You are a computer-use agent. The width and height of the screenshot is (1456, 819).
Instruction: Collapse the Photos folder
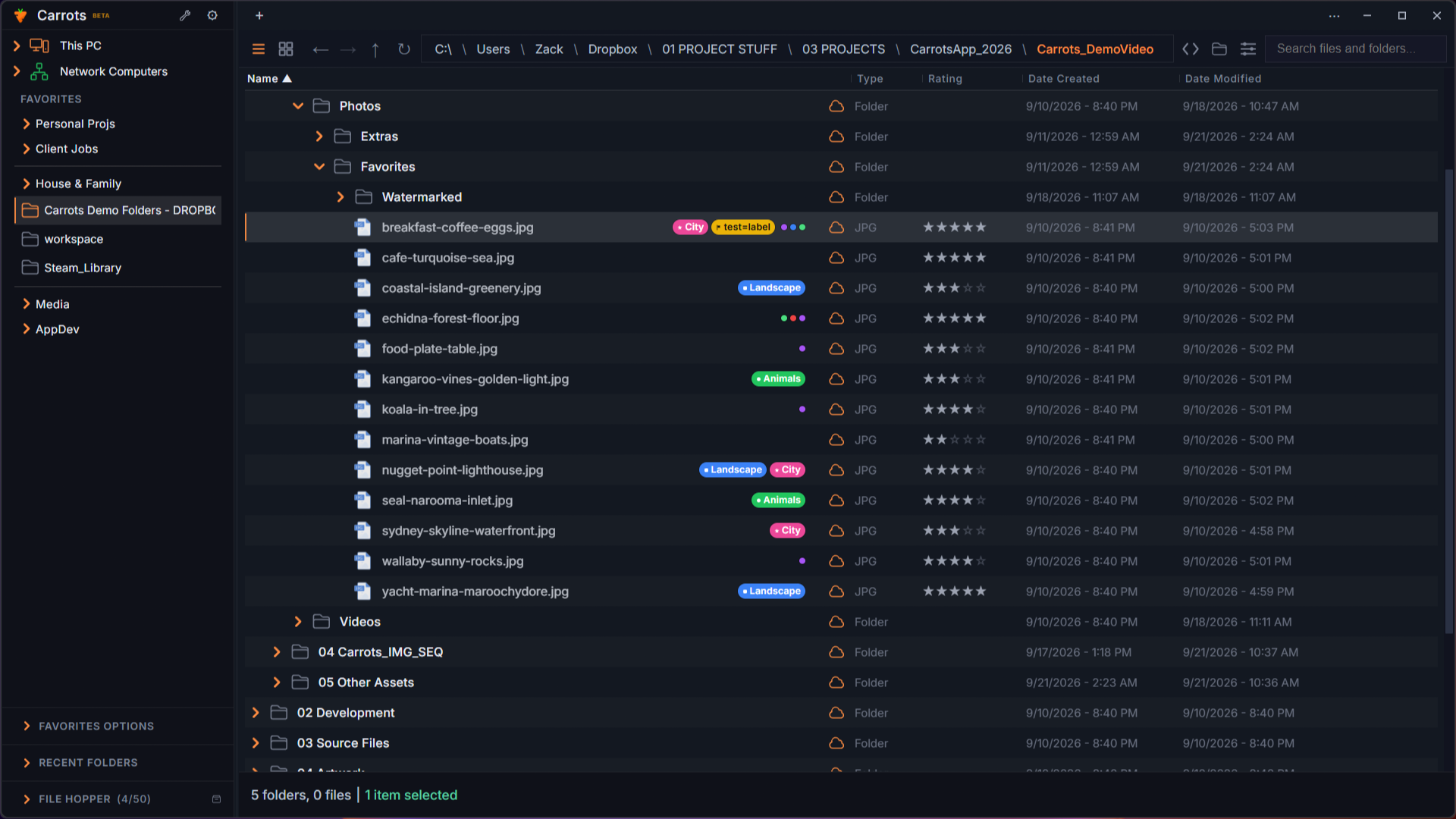298,106
